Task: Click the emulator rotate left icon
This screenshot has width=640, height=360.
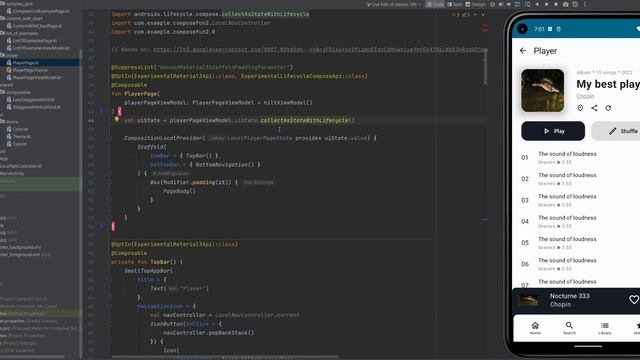Action: point(518,4)
